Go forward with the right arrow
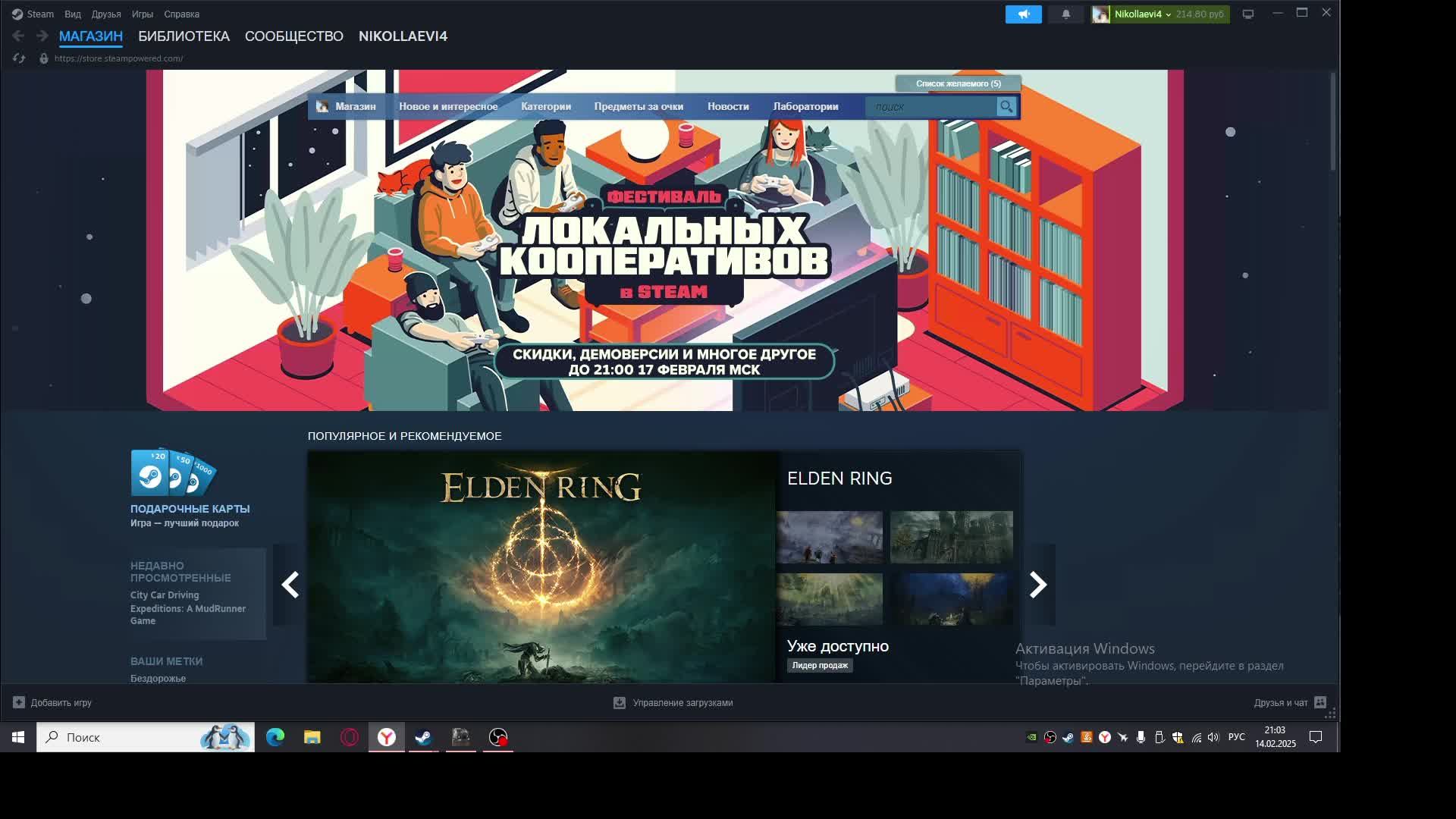The image size is (1456, 819). click(42, 36)
